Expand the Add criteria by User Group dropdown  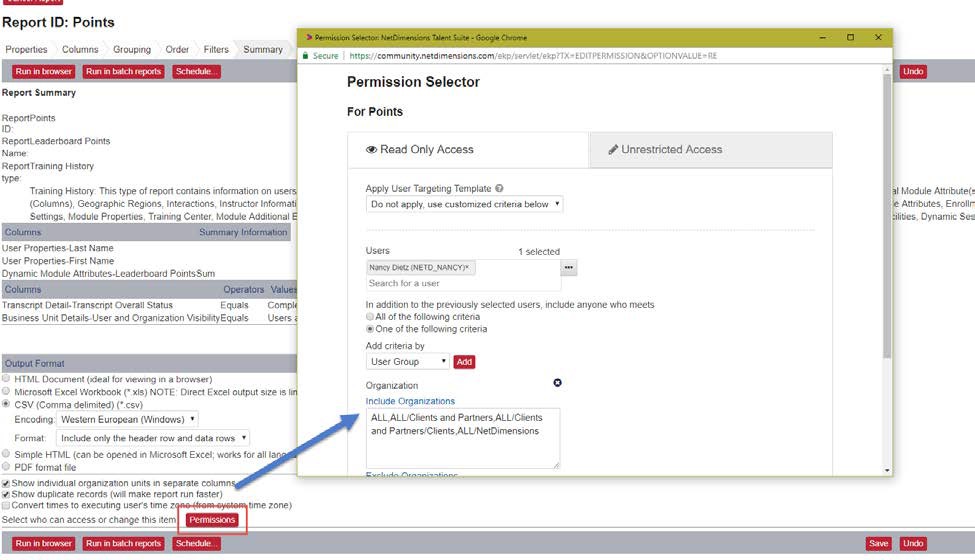pyautogui.click(x=408, y=362)
